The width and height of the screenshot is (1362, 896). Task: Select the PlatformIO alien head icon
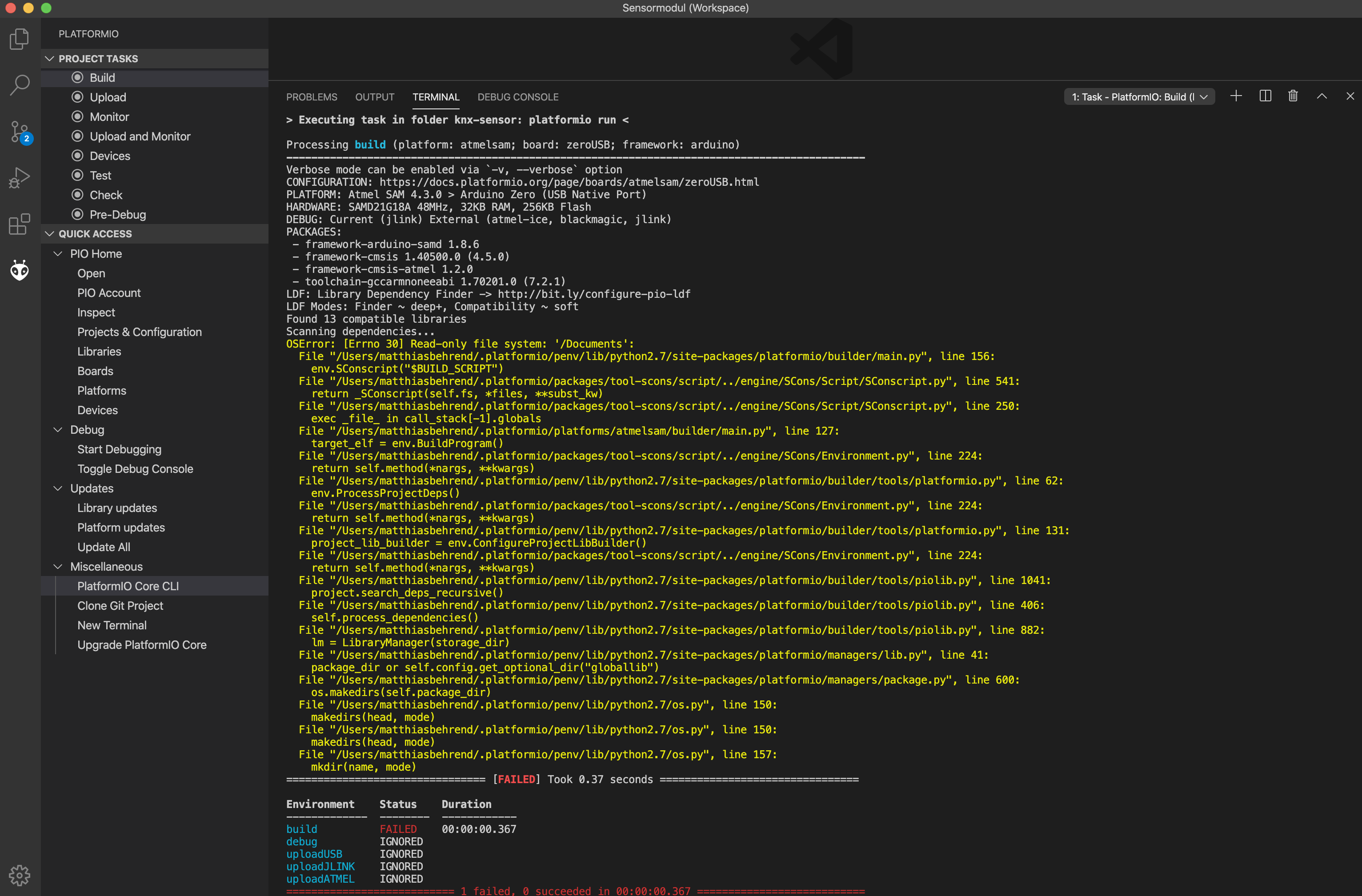[x=20, y=270]
